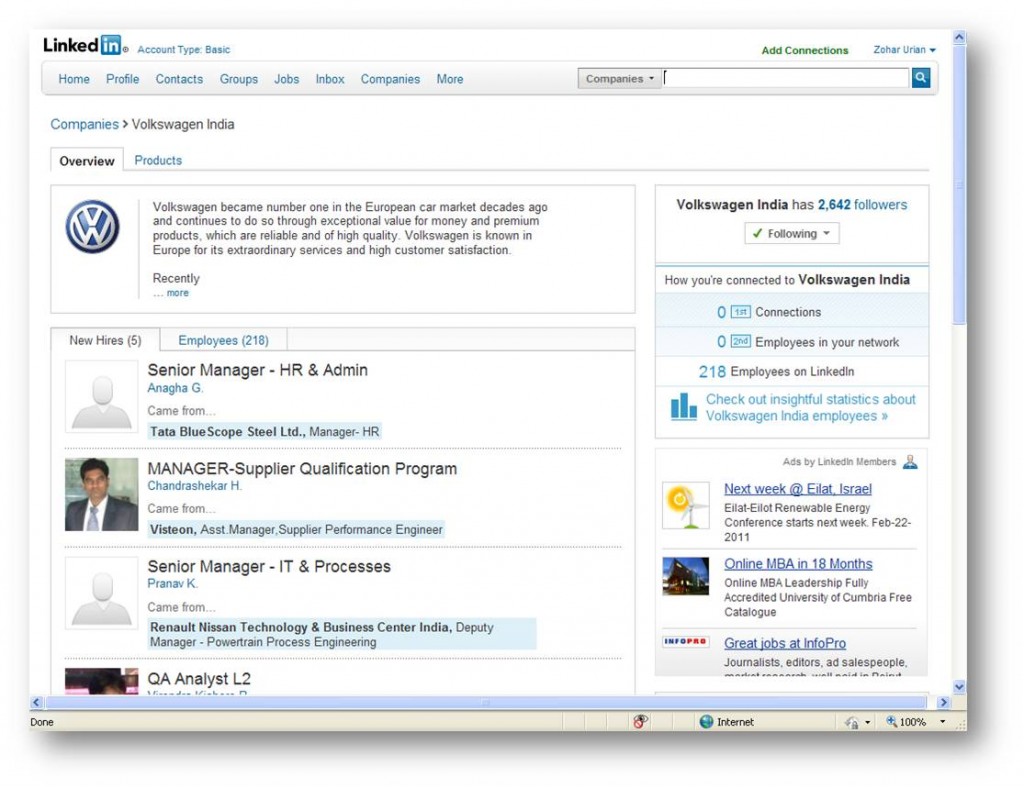Click the Internet zone globe icon
Viewport: 1024px width, 788px height.
(x=706, y=721)
